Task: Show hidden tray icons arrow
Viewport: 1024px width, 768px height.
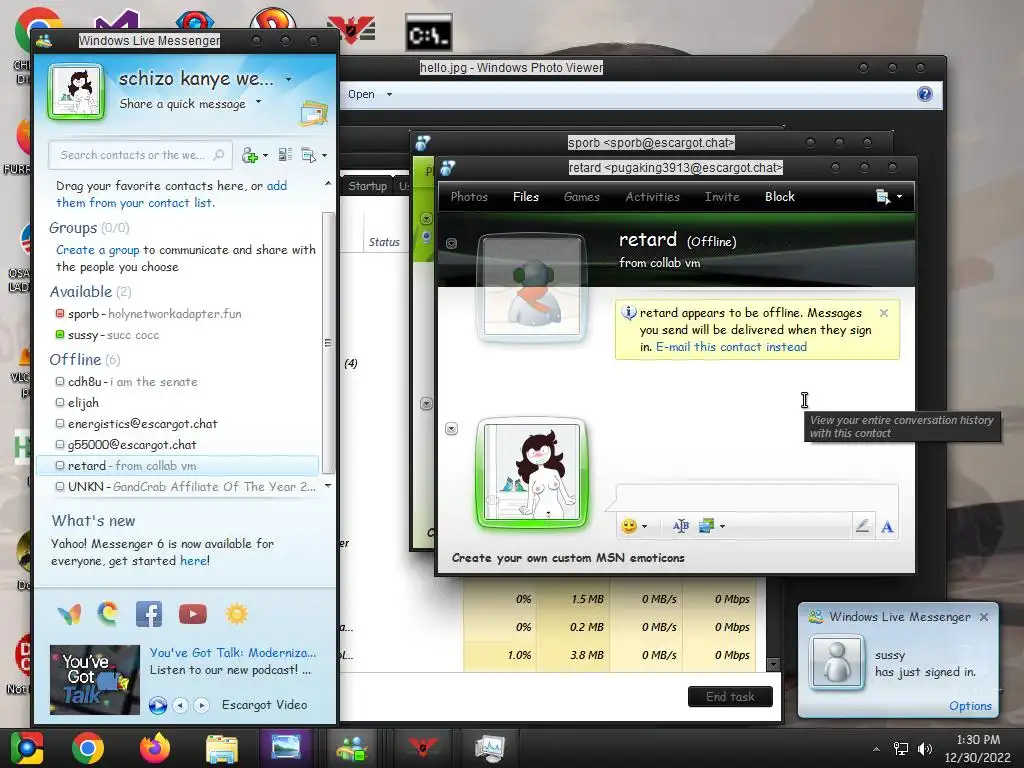Action: [876, 749]
